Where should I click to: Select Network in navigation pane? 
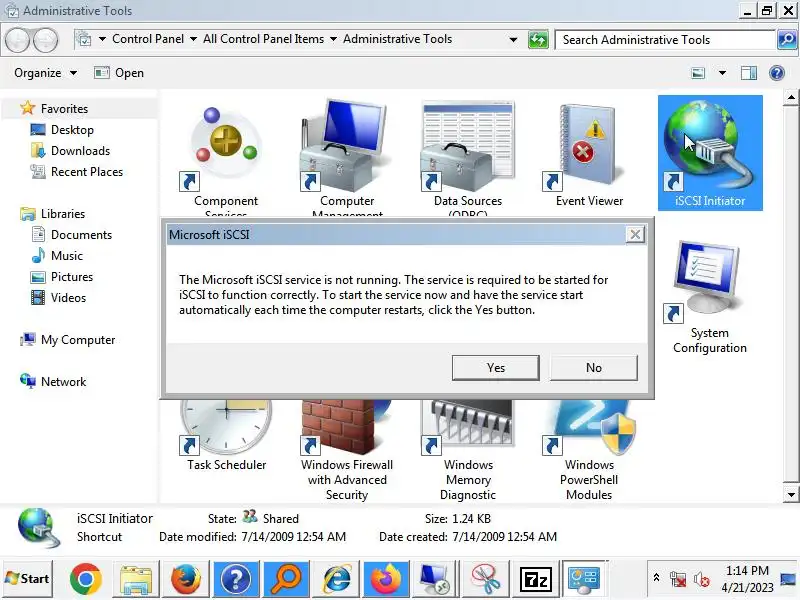[x=63, y=382]
